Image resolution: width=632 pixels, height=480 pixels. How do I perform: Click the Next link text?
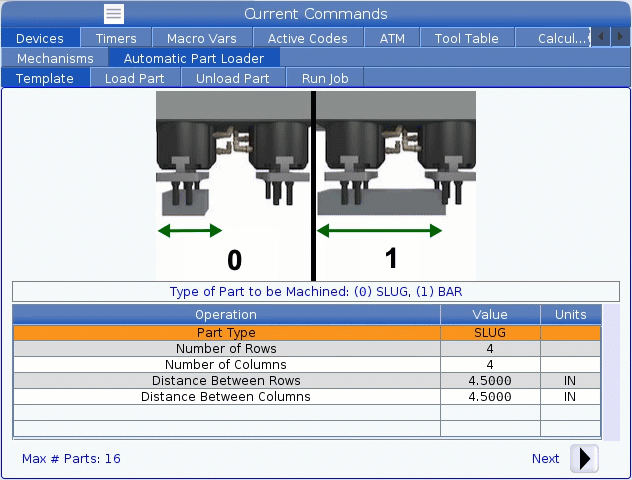[545, 459]
